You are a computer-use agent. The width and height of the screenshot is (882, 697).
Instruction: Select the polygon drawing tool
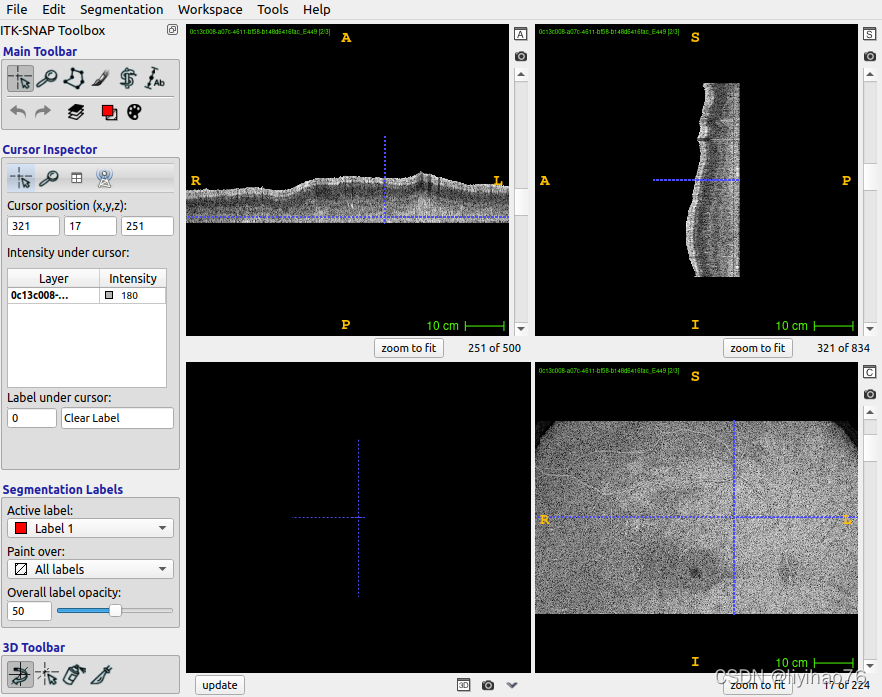click(74, 78)
